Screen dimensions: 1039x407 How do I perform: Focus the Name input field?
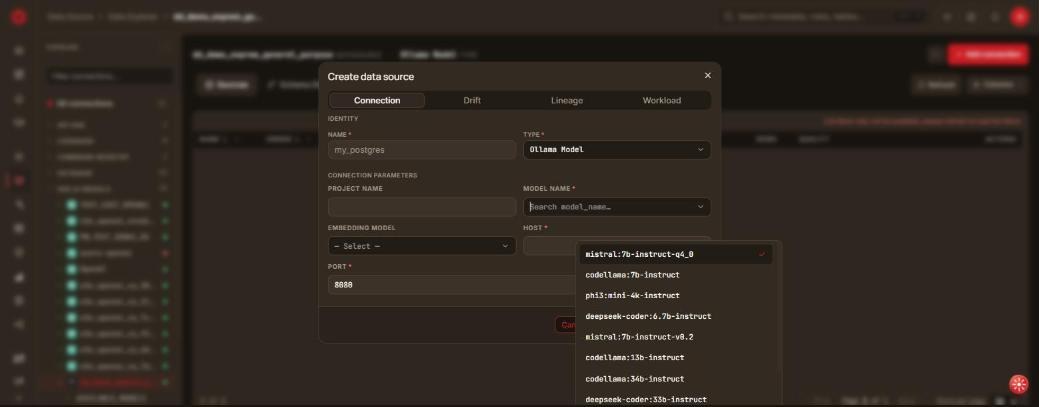(x=421, y=150)
